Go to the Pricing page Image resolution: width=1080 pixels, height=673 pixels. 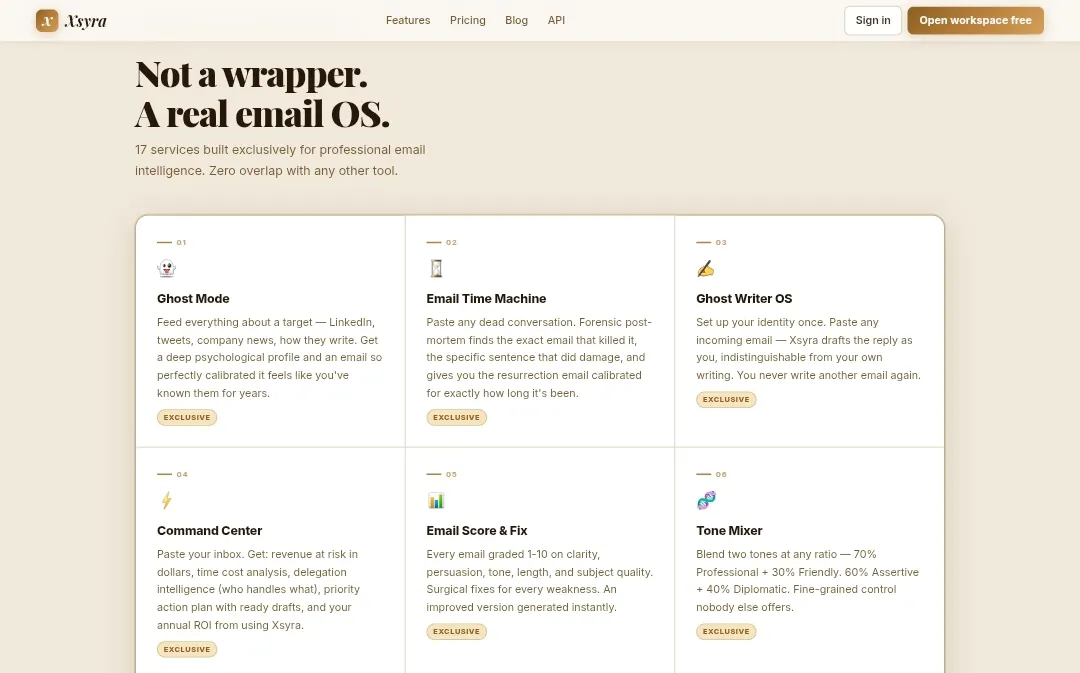[468, 21]
